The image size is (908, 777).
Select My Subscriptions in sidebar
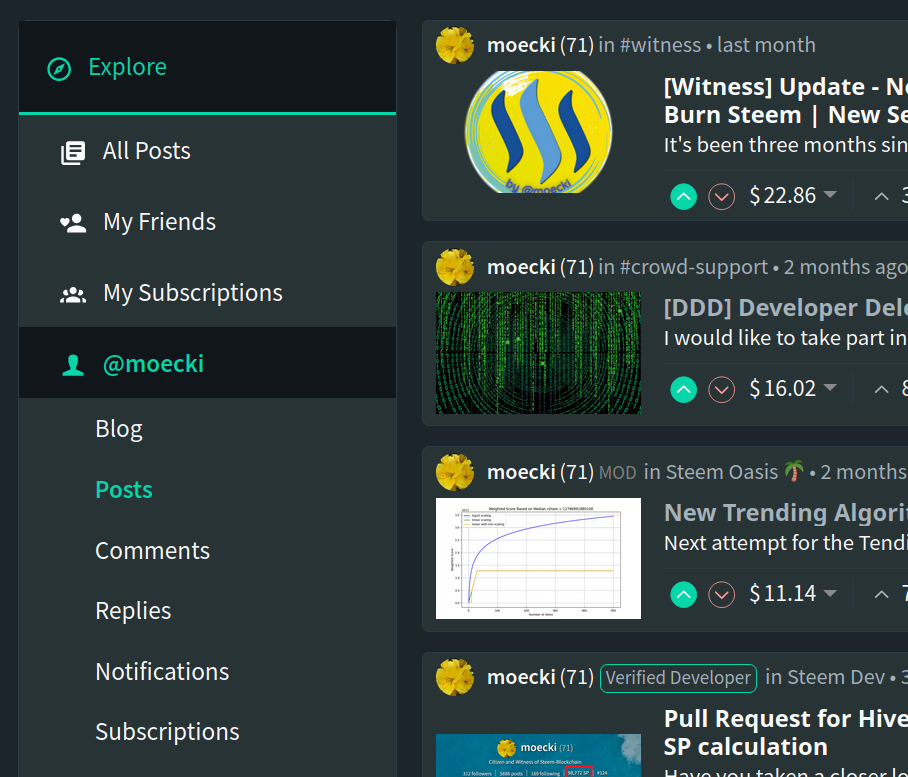[207, 292]
